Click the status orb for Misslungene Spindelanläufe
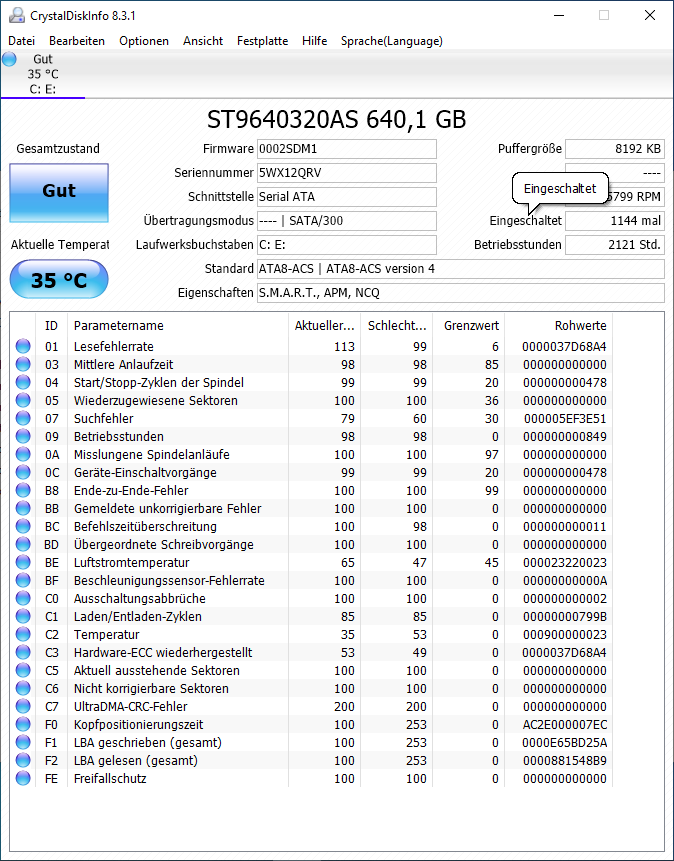The width and height of the screenshot is (674, 861). [x=23, y=454]
